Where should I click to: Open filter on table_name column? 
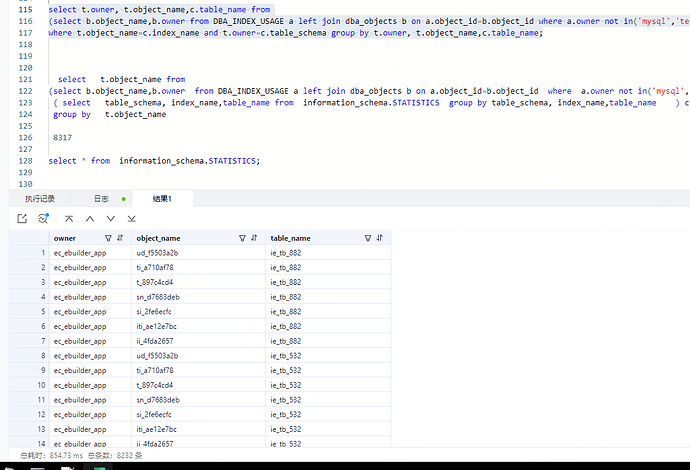[x=368, y=238]
